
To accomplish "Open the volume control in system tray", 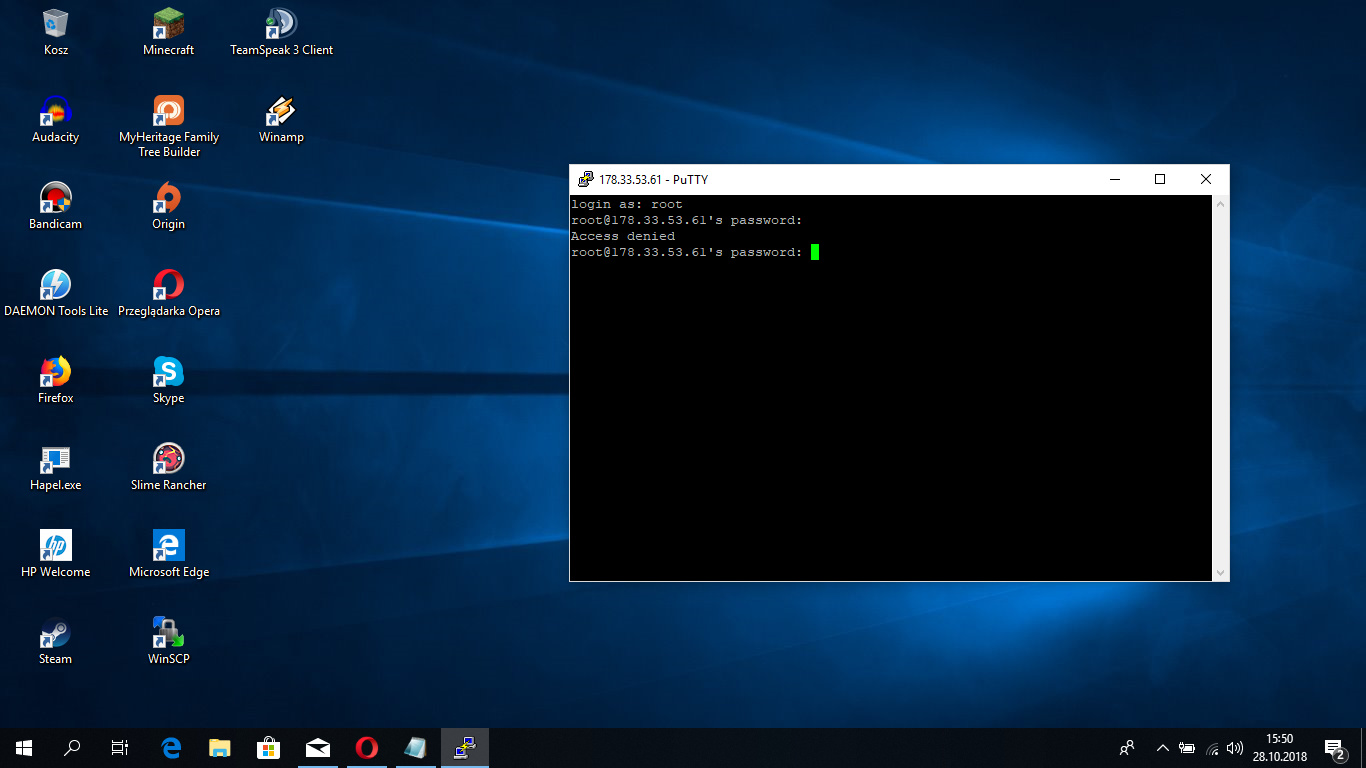I will pos(1235,748).
